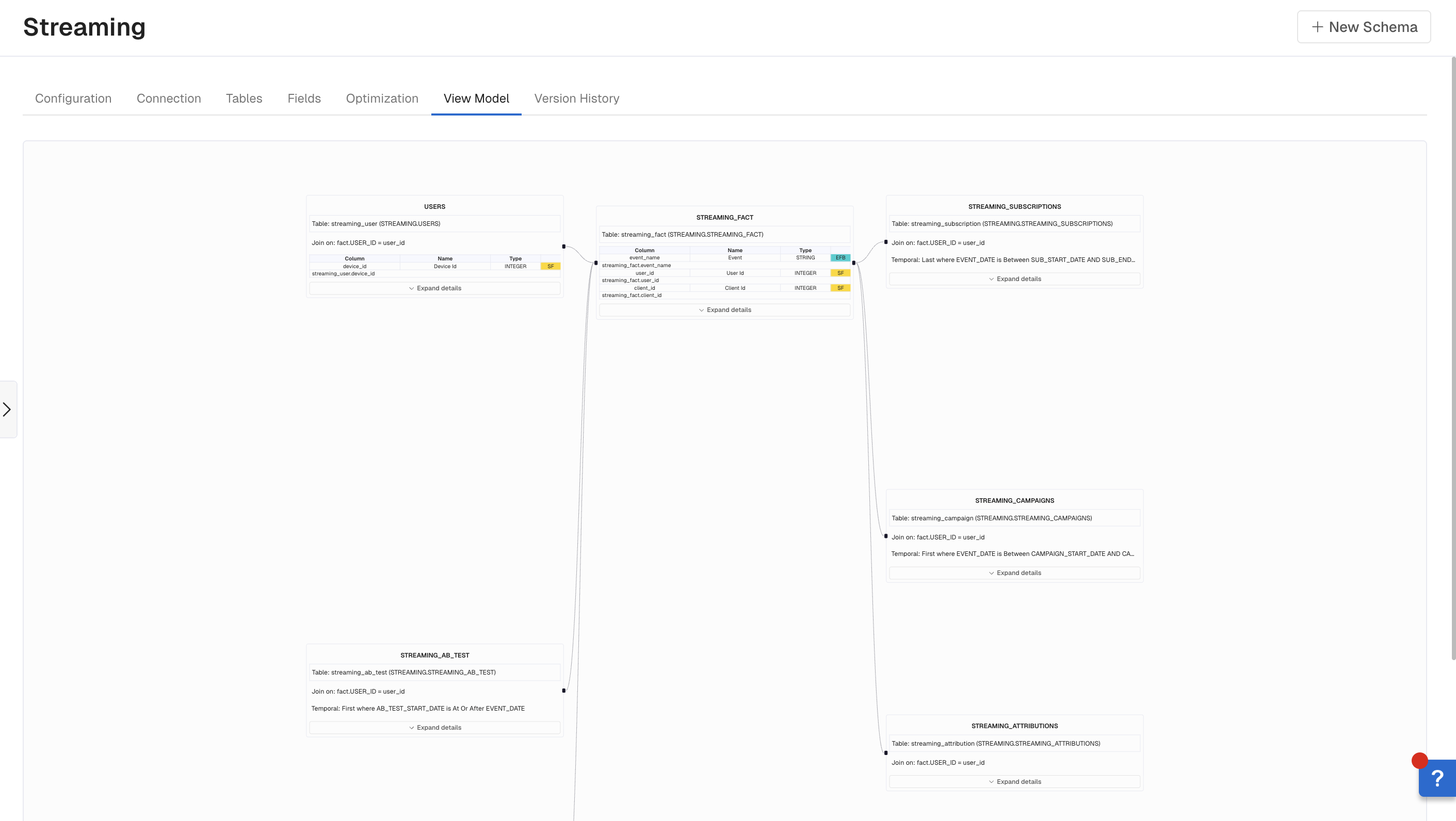
Task: Open the help question mark widget
Action: click(1437, 778)
